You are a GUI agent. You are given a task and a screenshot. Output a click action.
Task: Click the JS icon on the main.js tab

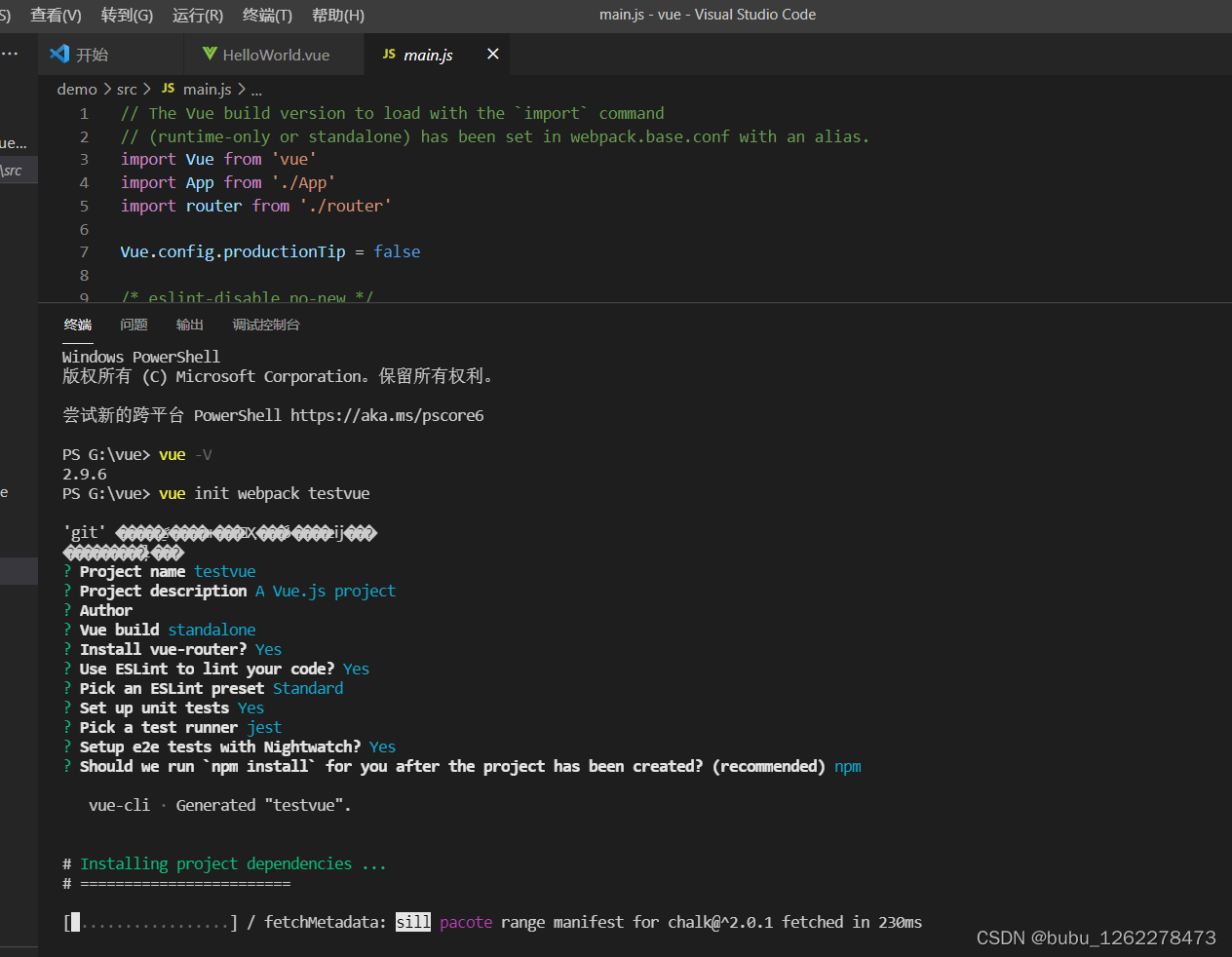389,54
